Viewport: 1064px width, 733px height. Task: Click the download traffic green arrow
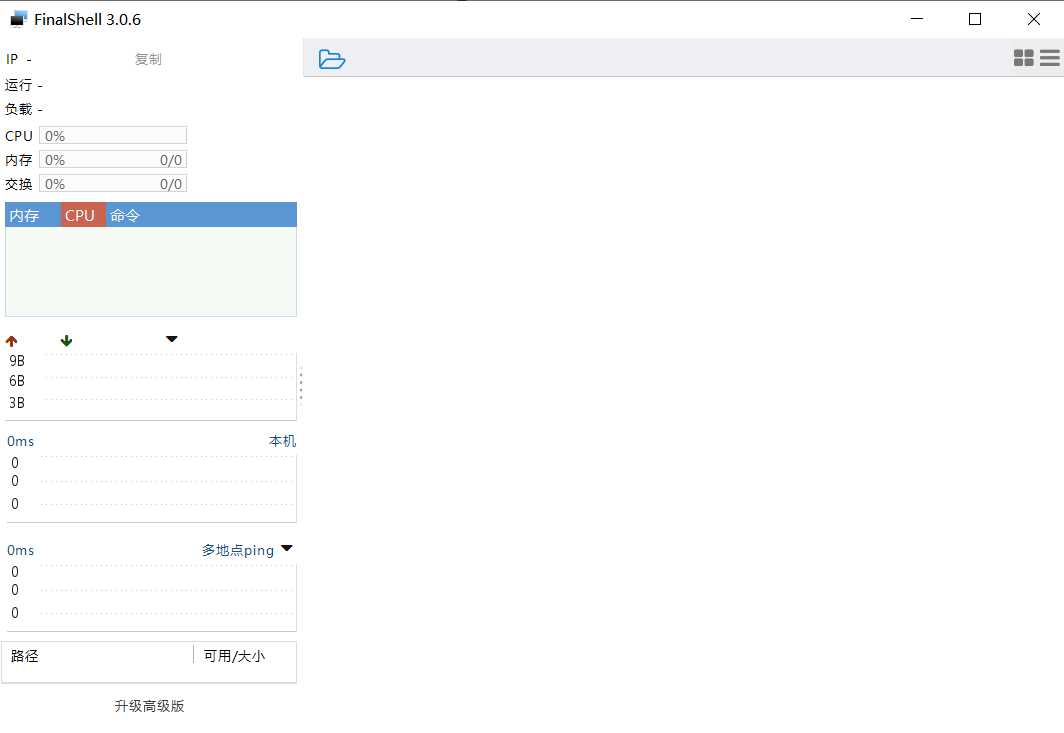pos(66,341)
